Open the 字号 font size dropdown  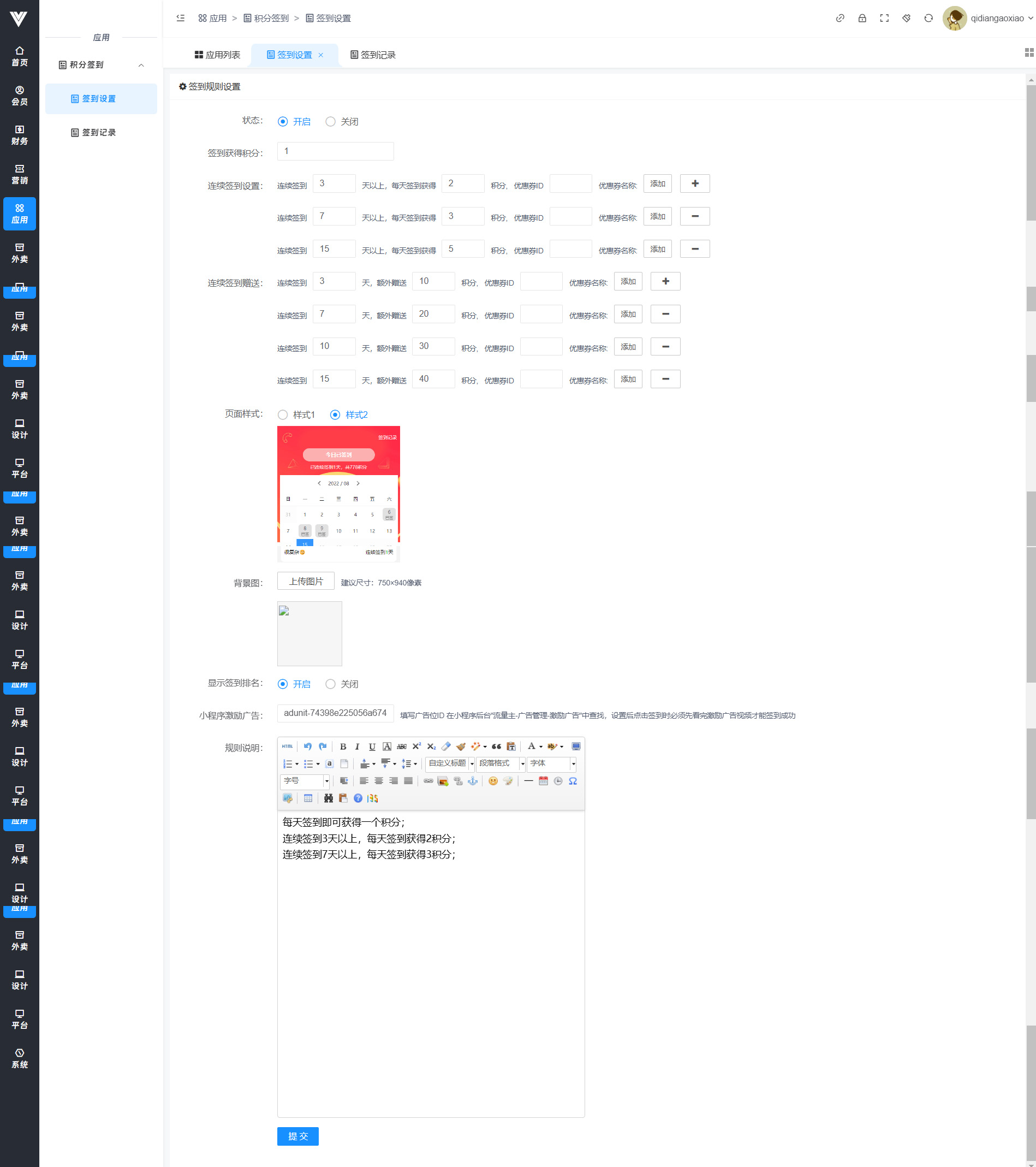tap(305, 781)
